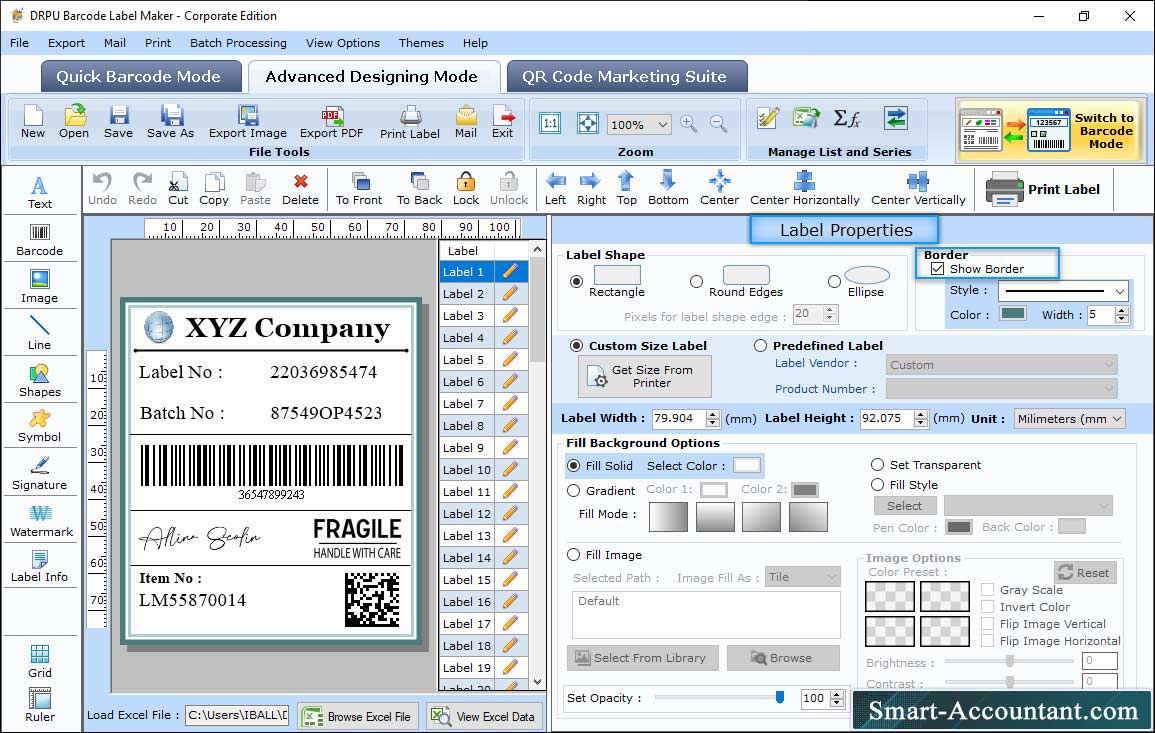
Task: Switch to QR Code Marketing Suite tab
Action: tap(625, 77)
